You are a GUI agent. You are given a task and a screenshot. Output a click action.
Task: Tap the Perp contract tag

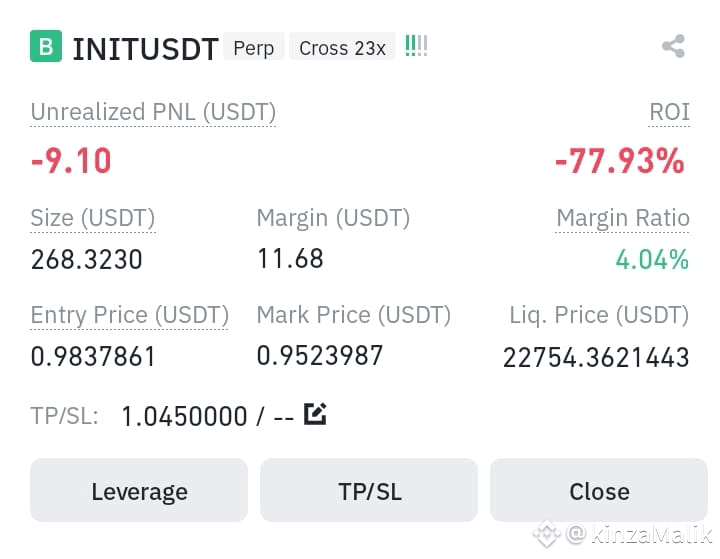(253, 47)
